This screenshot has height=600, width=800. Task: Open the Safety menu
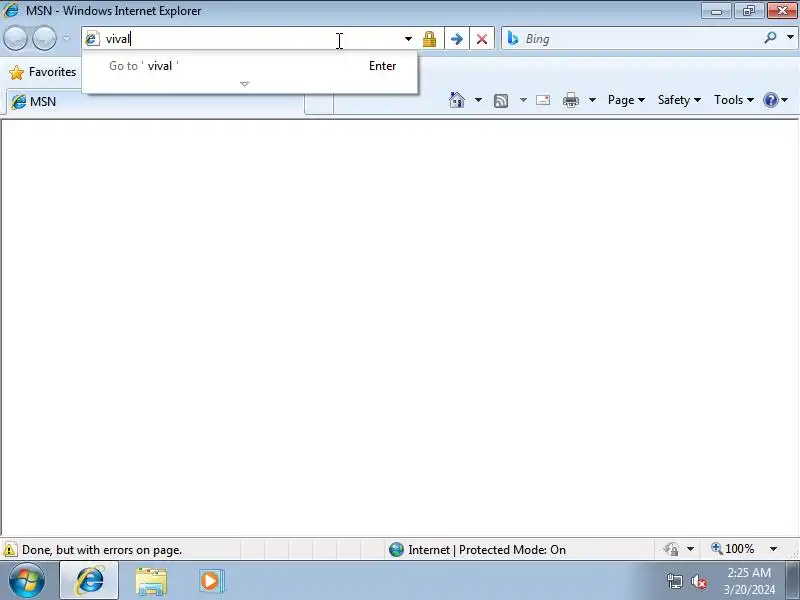pos(679,100)
